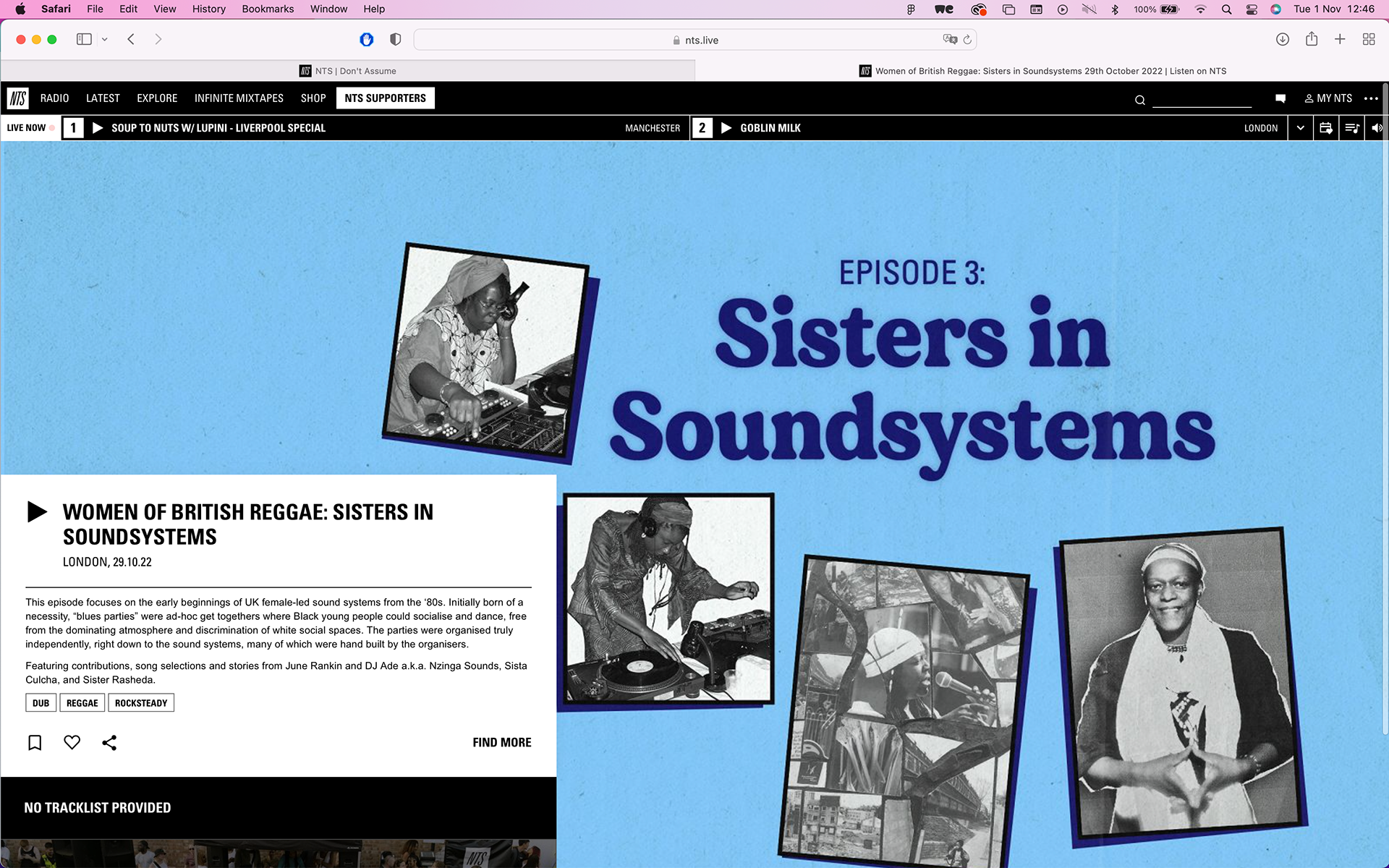Click the MANCHESTER location label on channel 1
Viewport: 1389px width, 868px height.
click(x=653, y=128)
